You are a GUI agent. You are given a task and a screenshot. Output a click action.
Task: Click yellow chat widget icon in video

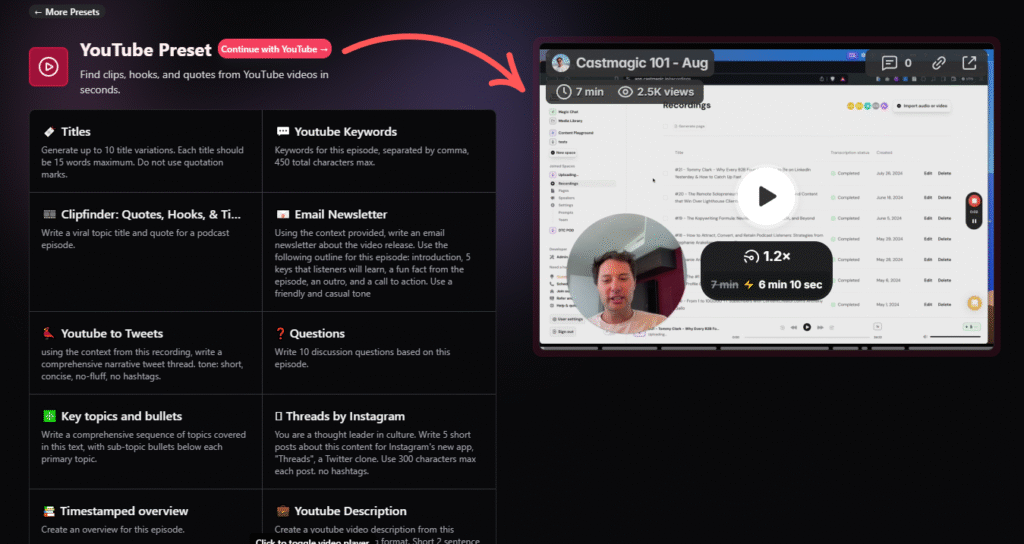(974, 303)
